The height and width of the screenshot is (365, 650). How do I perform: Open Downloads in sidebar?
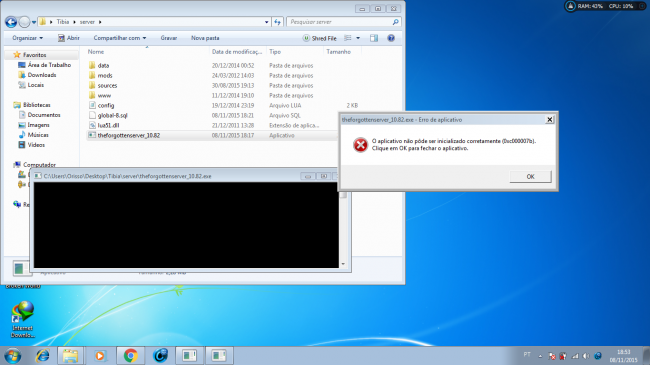[41, 75]
